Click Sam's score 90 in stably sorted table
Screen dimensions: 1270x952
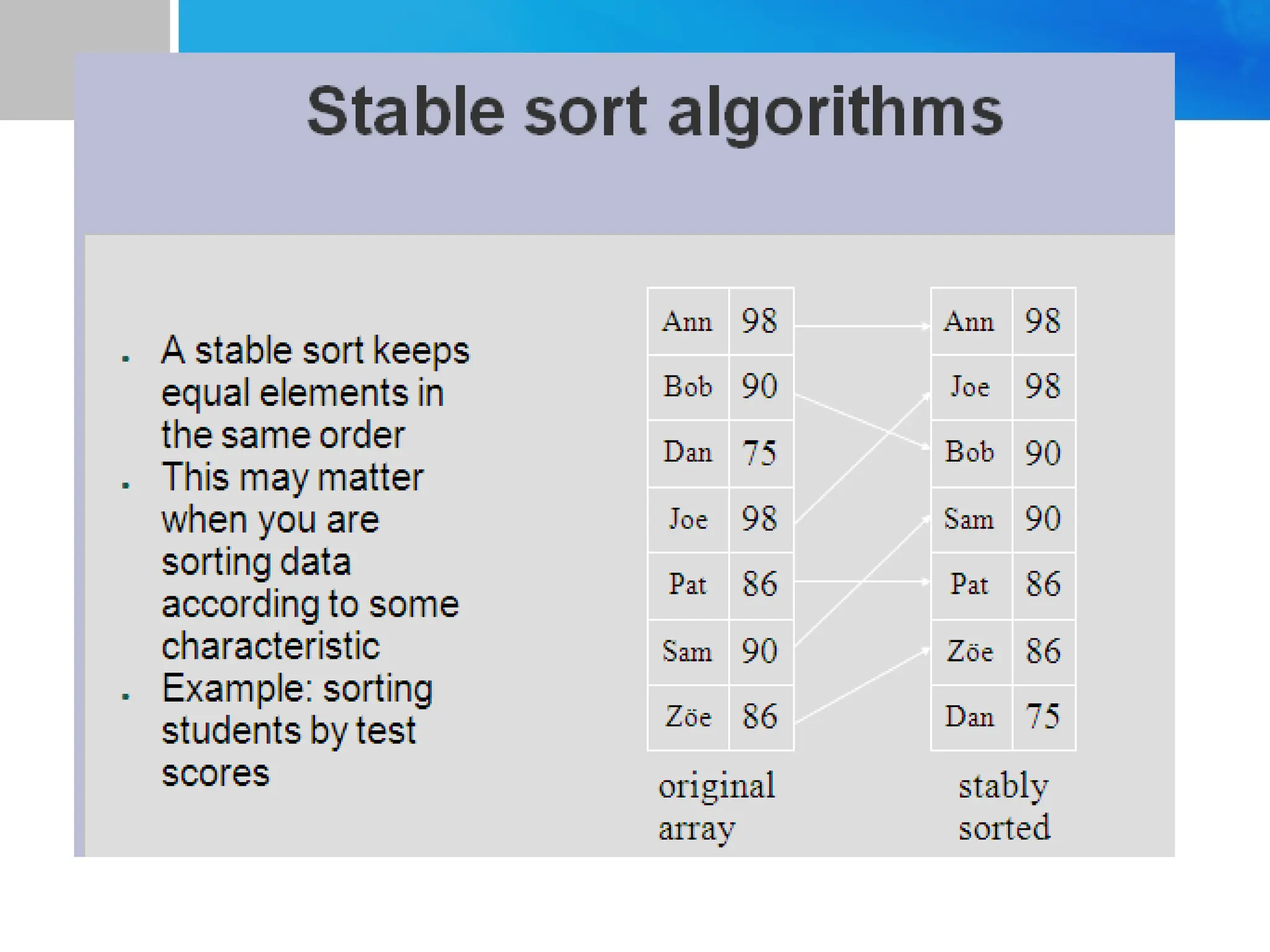pyautogui.click(x=1043, y=519)
